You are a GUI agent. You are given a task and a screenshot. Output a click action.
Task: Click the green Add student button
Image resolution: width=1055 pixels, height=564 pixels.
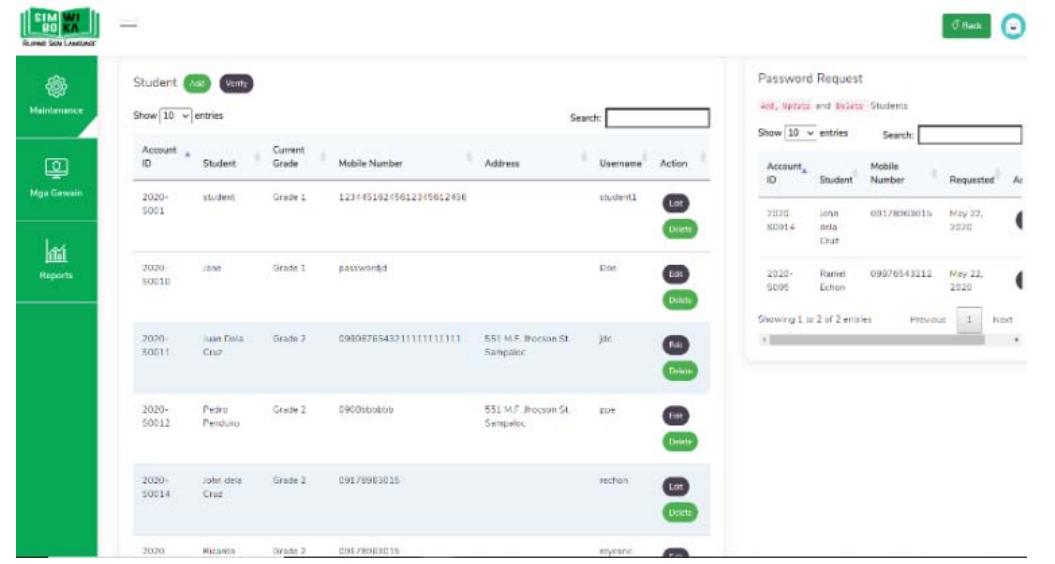197,83
